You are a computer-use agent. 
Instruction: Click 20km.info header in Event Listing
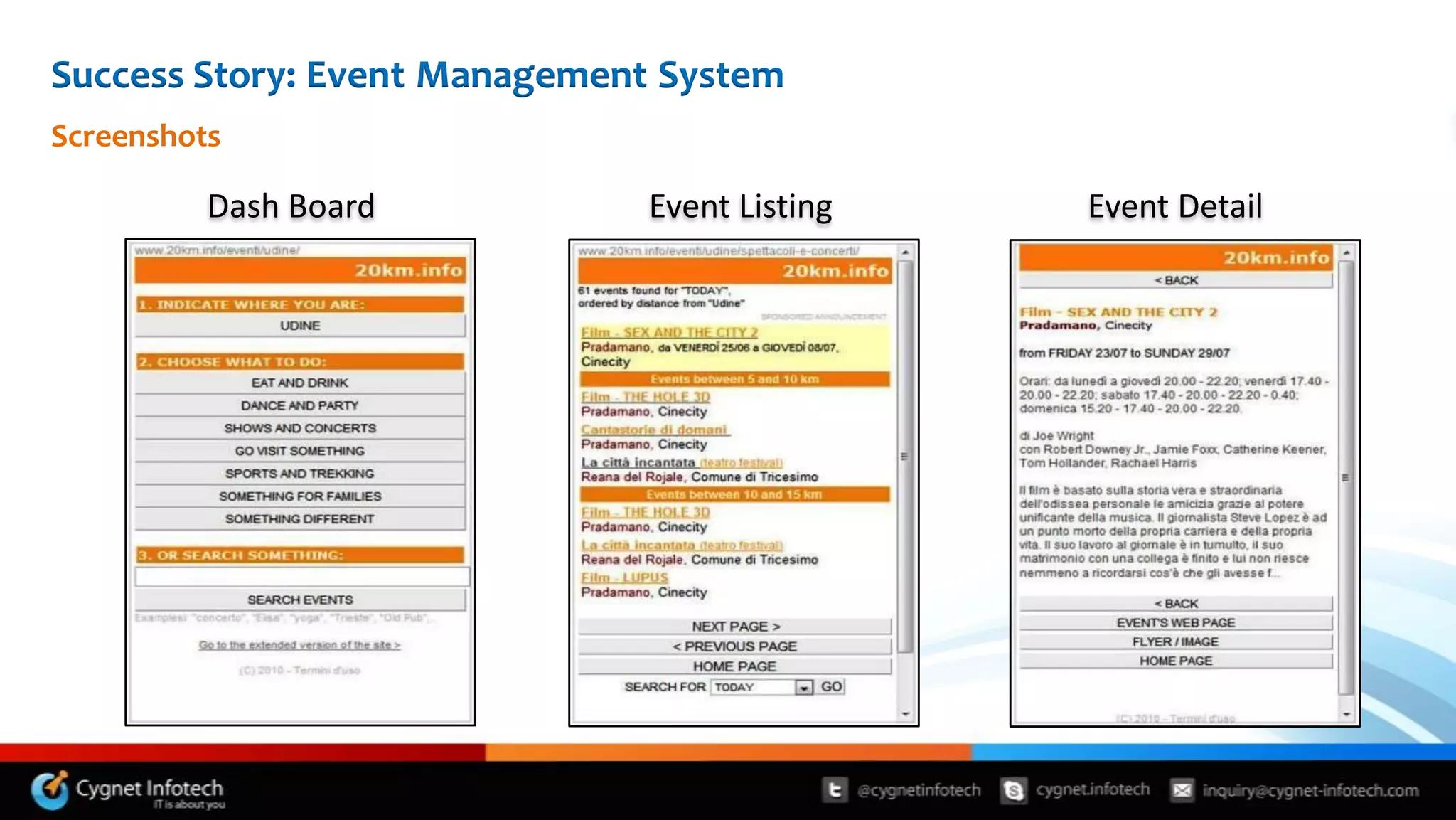pos(734,271)
